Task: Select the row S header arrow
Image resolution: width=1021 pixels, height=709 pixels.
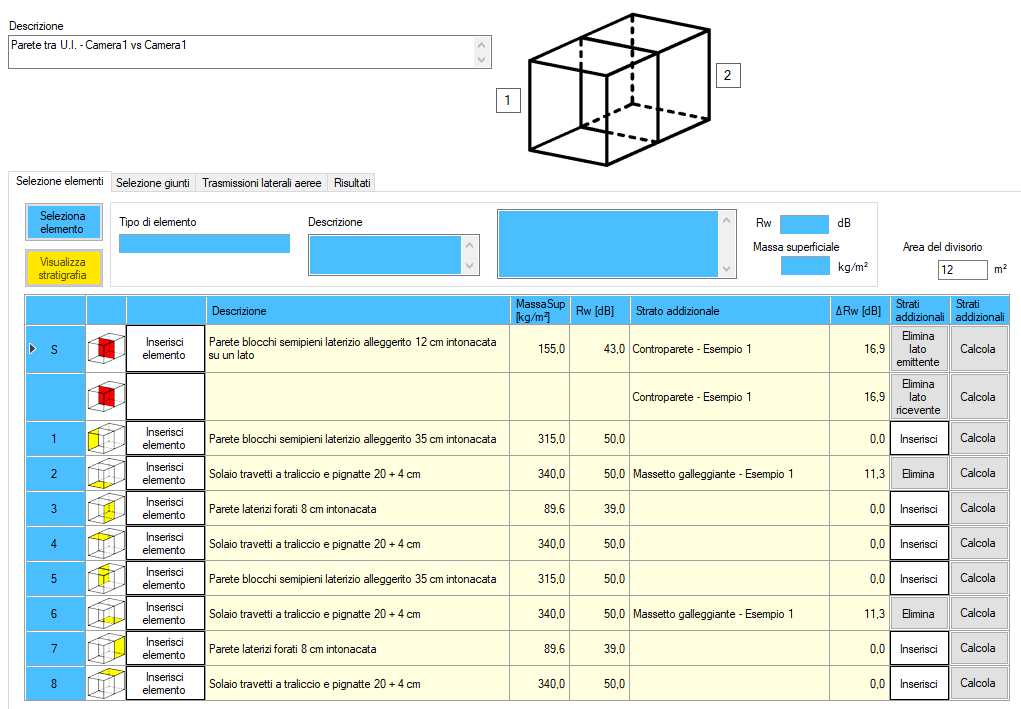Action: [32, 349]
